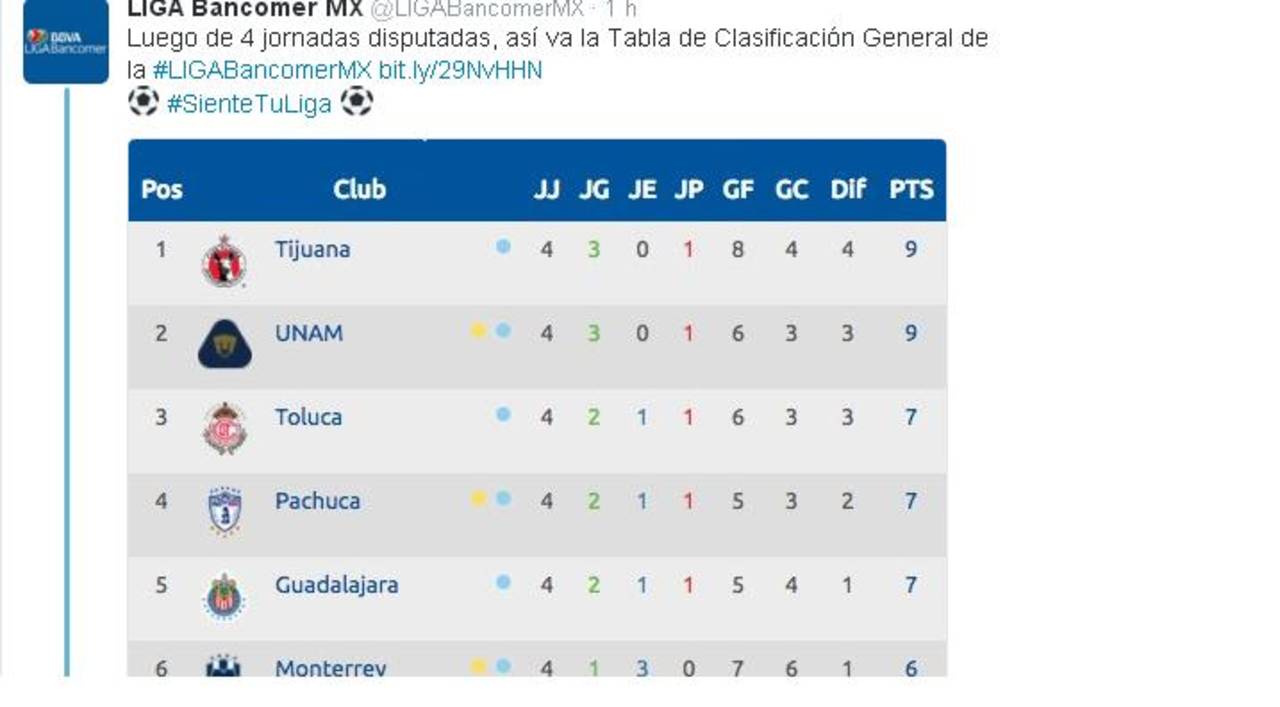Click the Guadalajara team name
1280x707 pixels.
(336, 585)
